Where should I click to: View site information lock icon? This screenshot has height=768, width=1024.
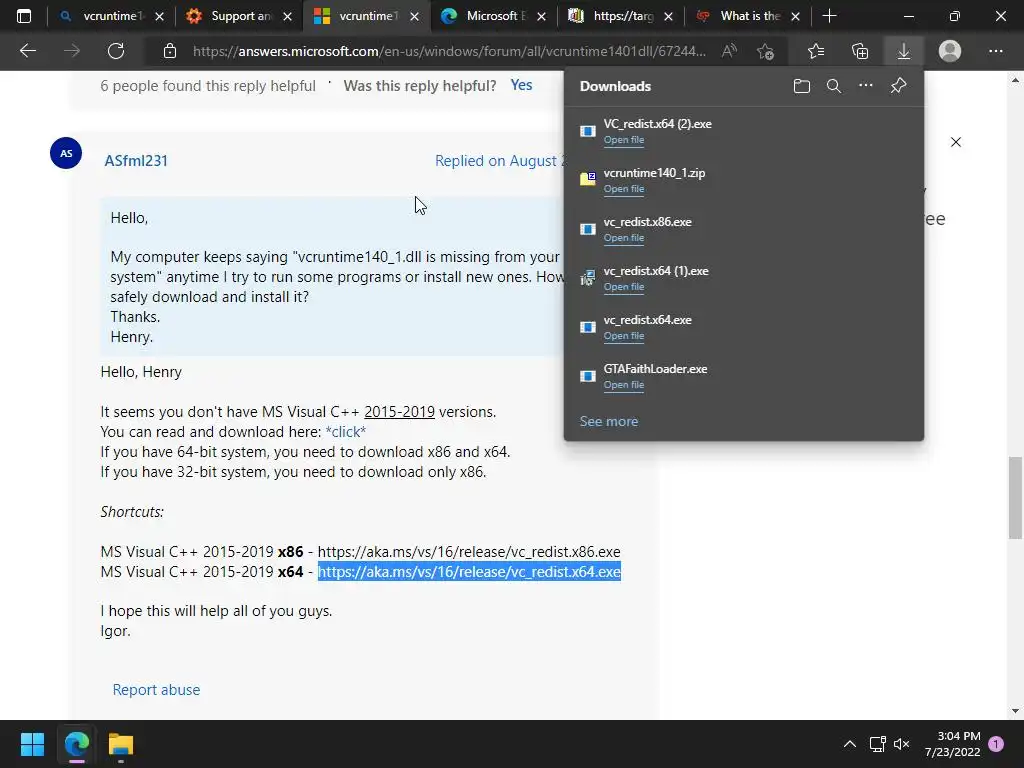pyautogui.click(x=170, y=51)
